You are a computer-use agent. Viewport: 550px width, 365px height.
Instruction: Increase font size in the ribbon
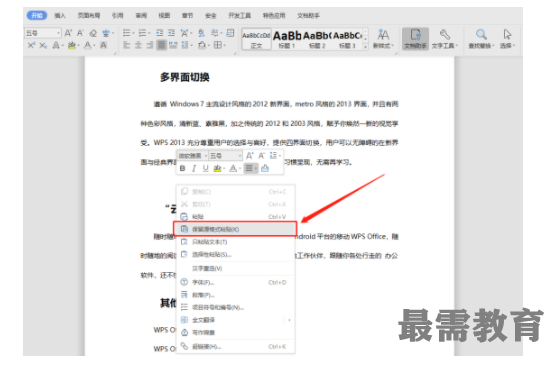click(68, 33)
